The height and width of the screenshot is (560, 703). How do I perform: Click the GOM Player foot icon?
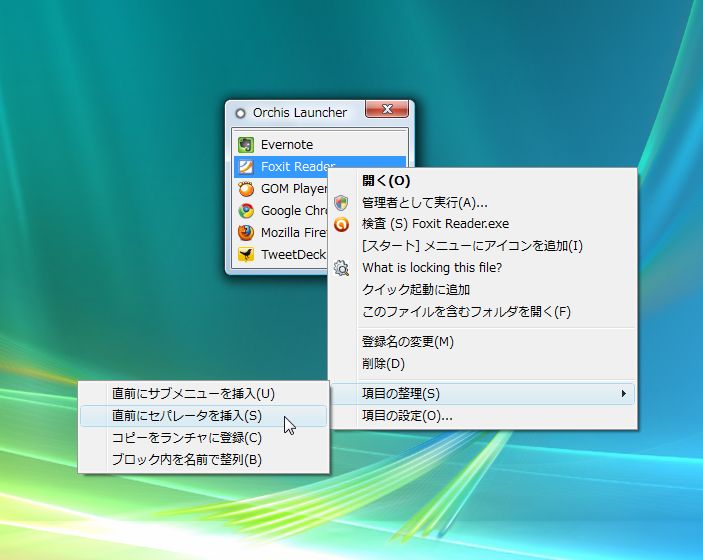tap(246, 189)
